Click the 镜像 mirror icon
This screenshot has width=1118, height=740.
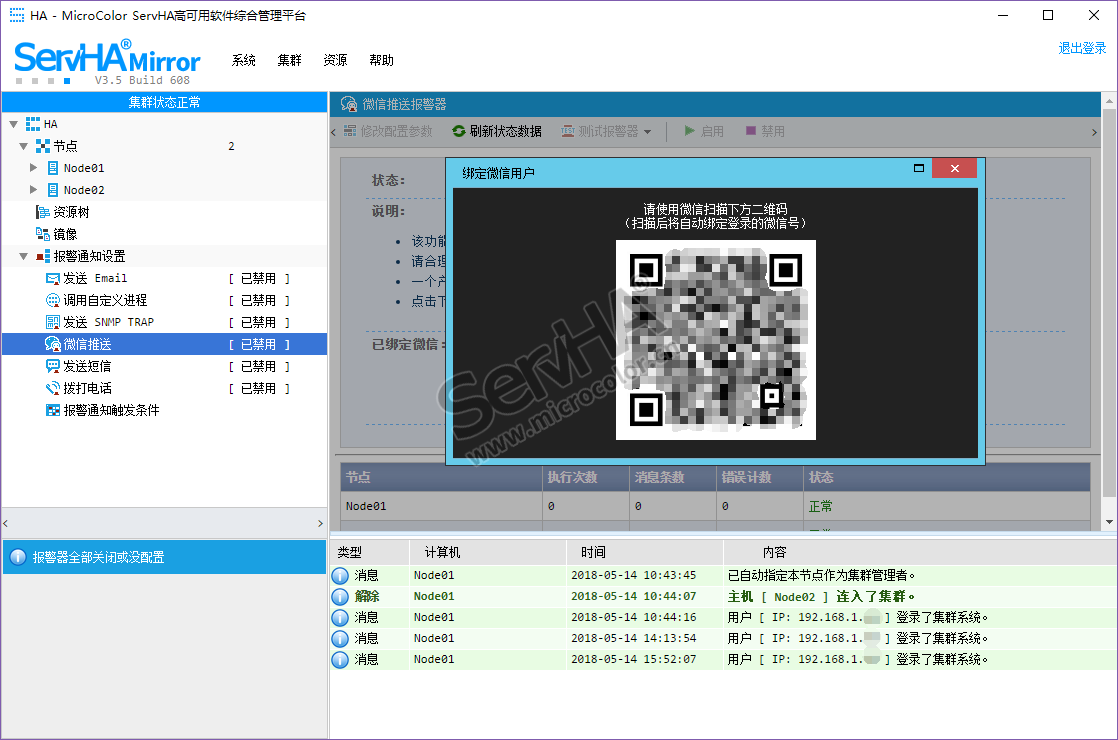[43, 234]
